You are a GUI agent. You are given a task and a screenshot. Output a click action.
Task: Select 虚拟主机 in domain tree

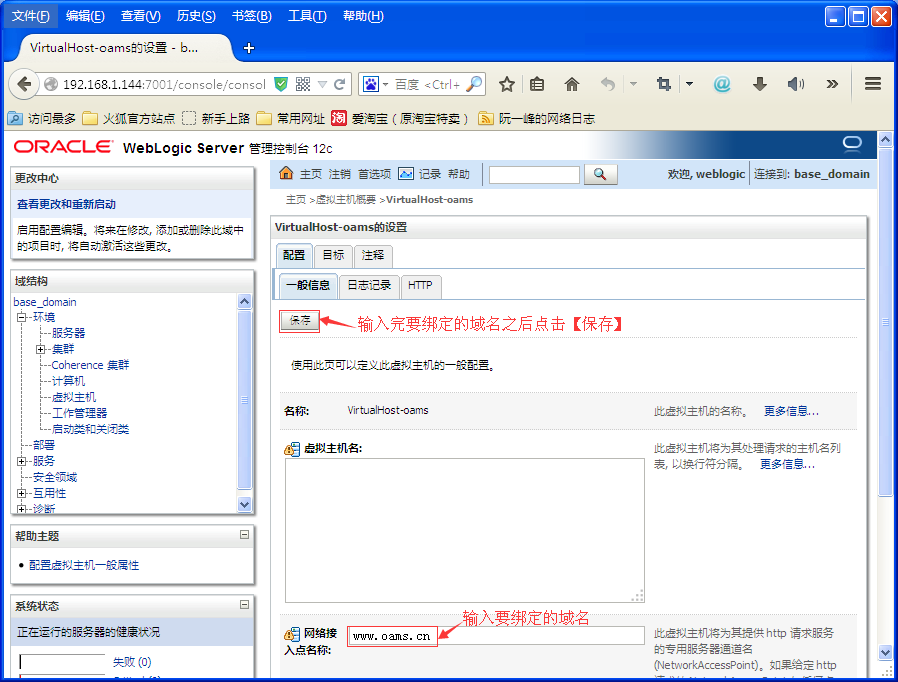click(74, 397)
